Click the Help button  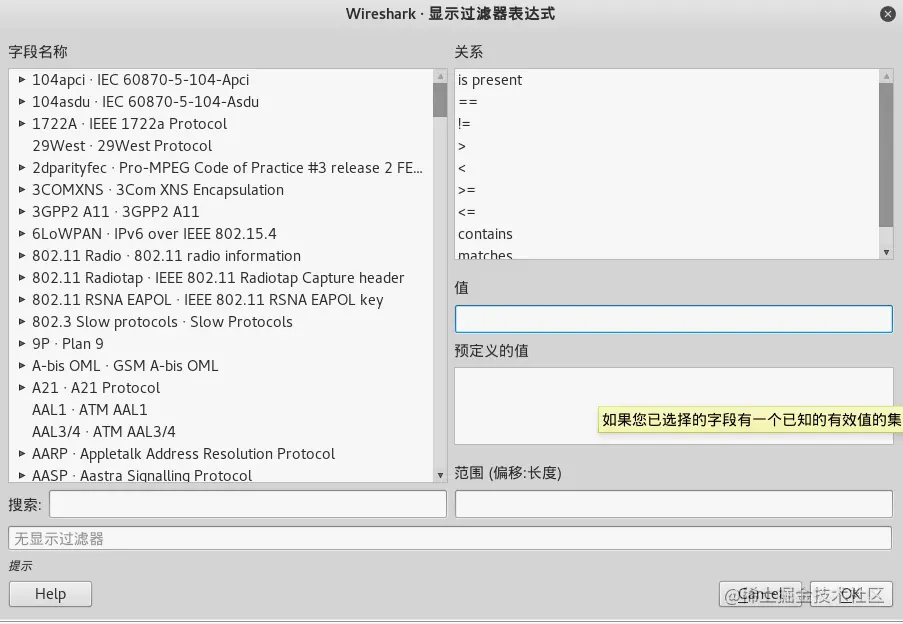[x=50, y=593]
